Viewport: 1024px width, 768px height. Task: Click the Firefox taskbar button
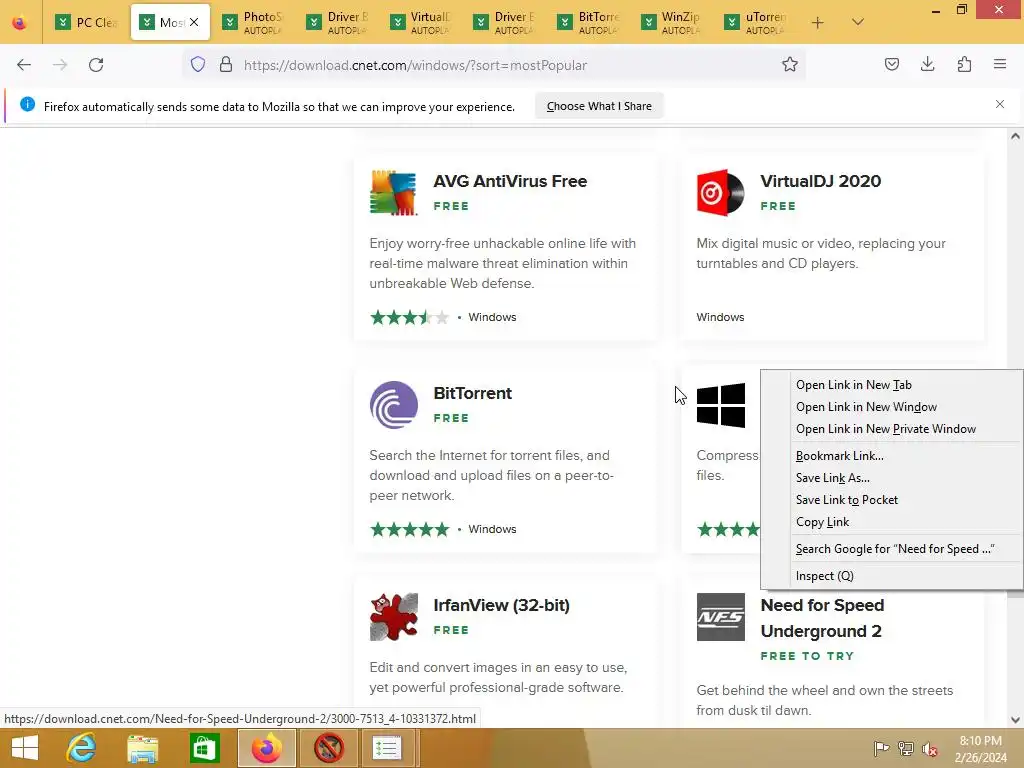pyautogui.click(x=267, y=748)
